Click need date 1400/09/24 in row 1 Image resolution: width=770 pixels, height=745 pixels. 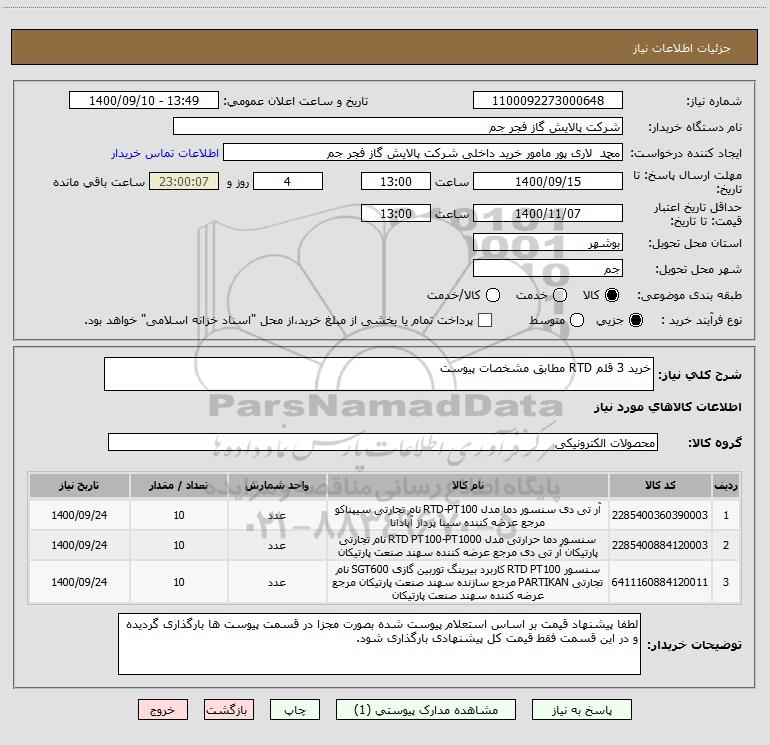pos(79,515)
